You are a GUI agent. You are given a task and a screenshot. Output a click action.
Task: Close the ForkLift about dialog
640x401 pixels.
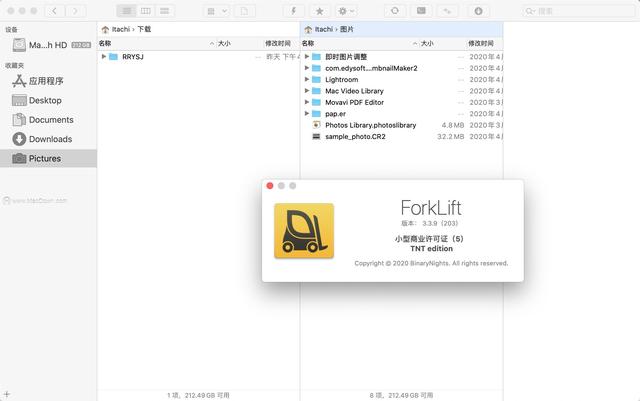coord(270,186)
